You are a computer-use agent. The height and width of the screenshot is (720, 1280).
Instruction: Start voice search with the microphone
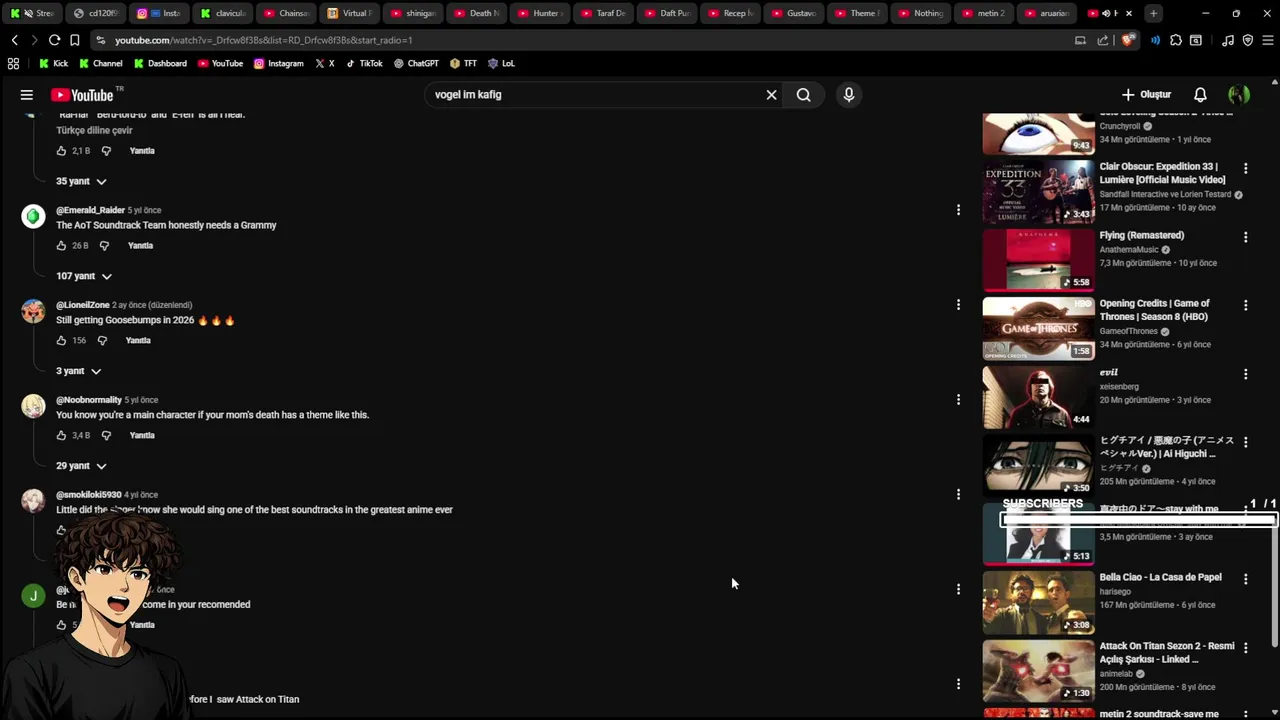click(849, 95)
